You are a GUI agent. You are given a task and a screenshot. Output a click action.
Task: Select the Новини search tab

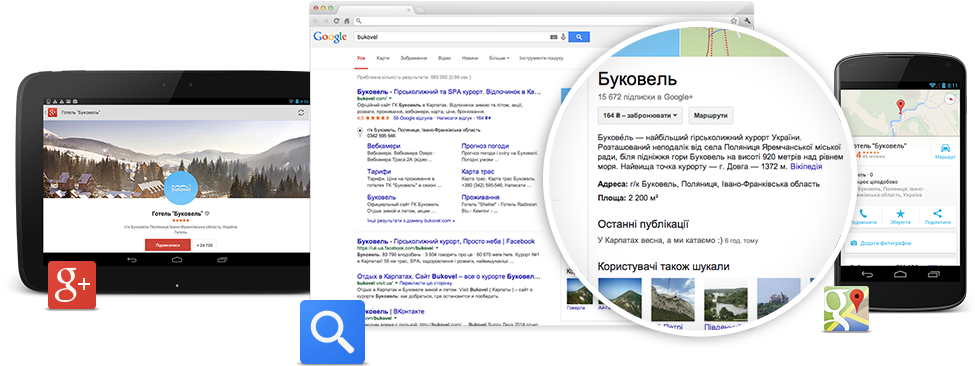pyautogui.click(x=469, y=58)
